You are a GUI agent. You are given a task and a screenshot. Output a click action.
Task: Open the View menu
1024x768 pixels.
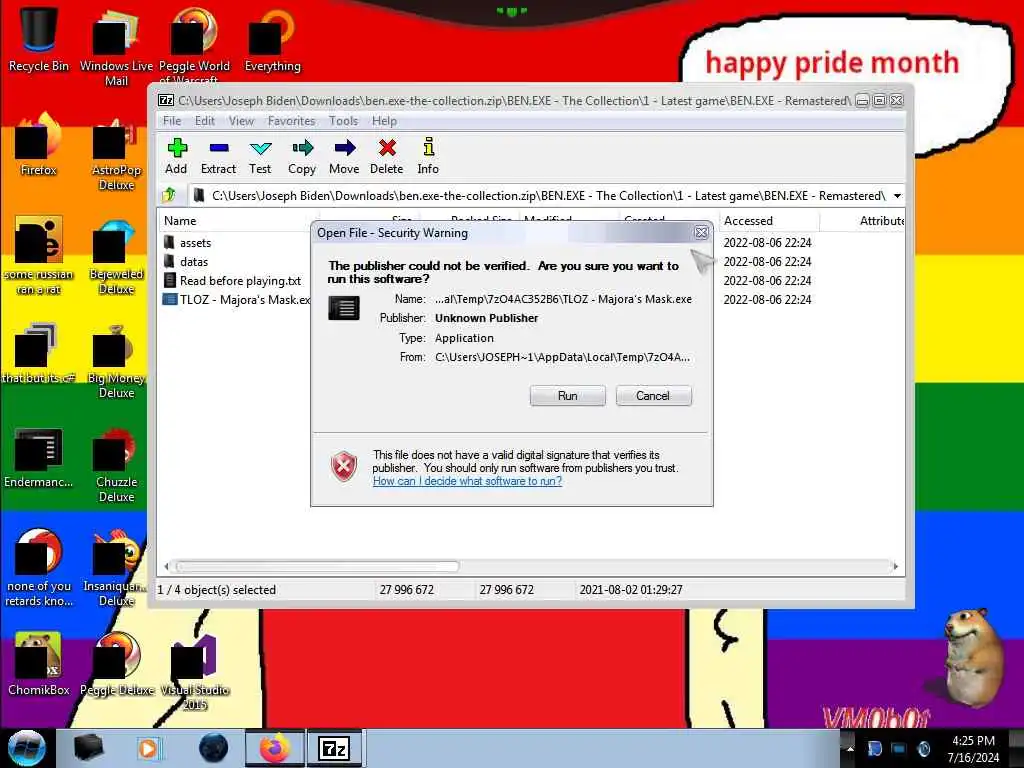(x=241, y=121)
